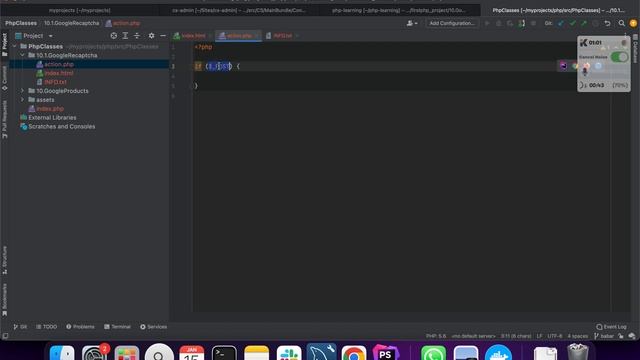Open the Commit vertical tool tab
The image size is (640, 360).
click(4, 78)
